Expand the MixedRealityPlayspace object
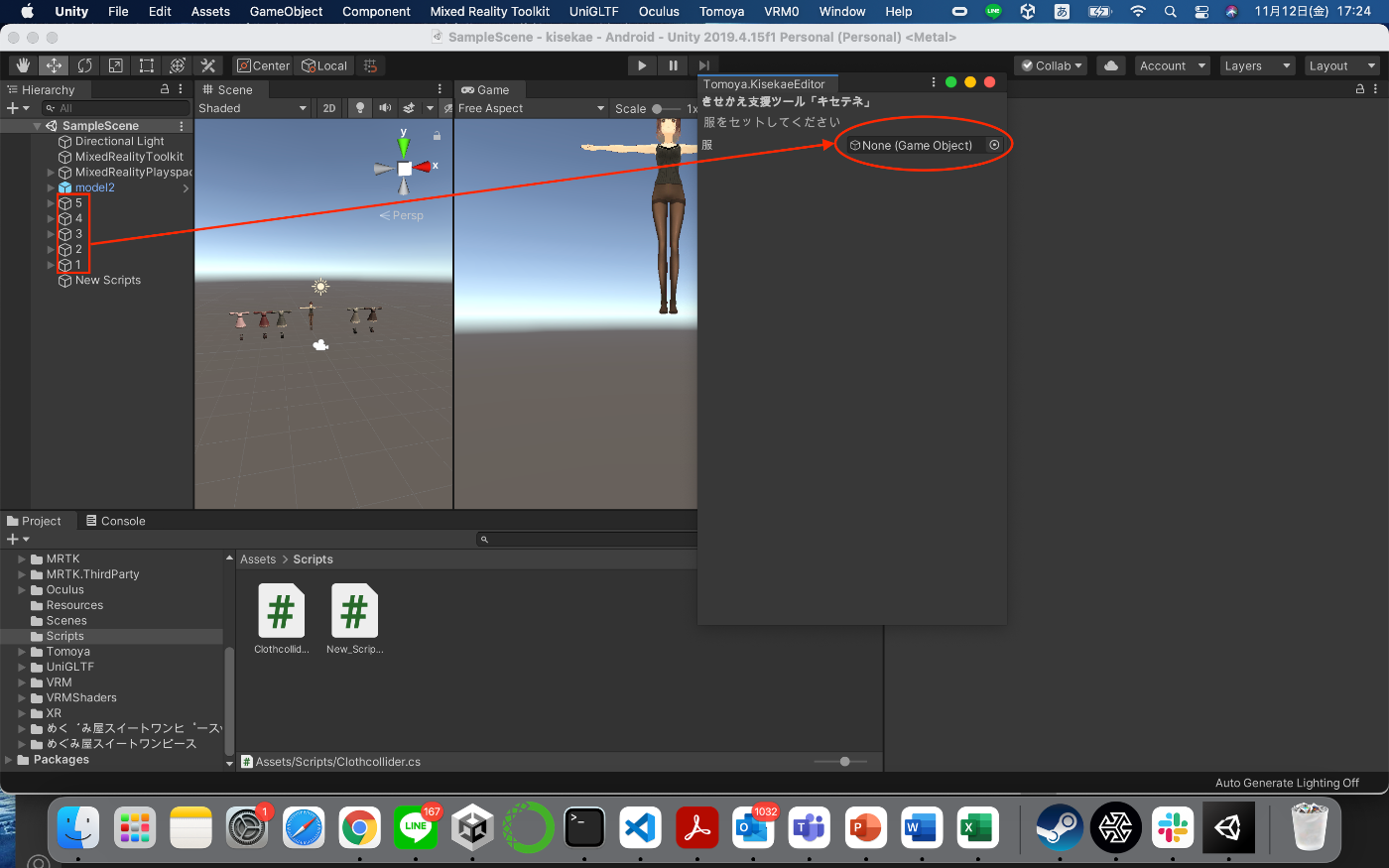Viewport: 1389px width, 868px height. coord(52,173)
